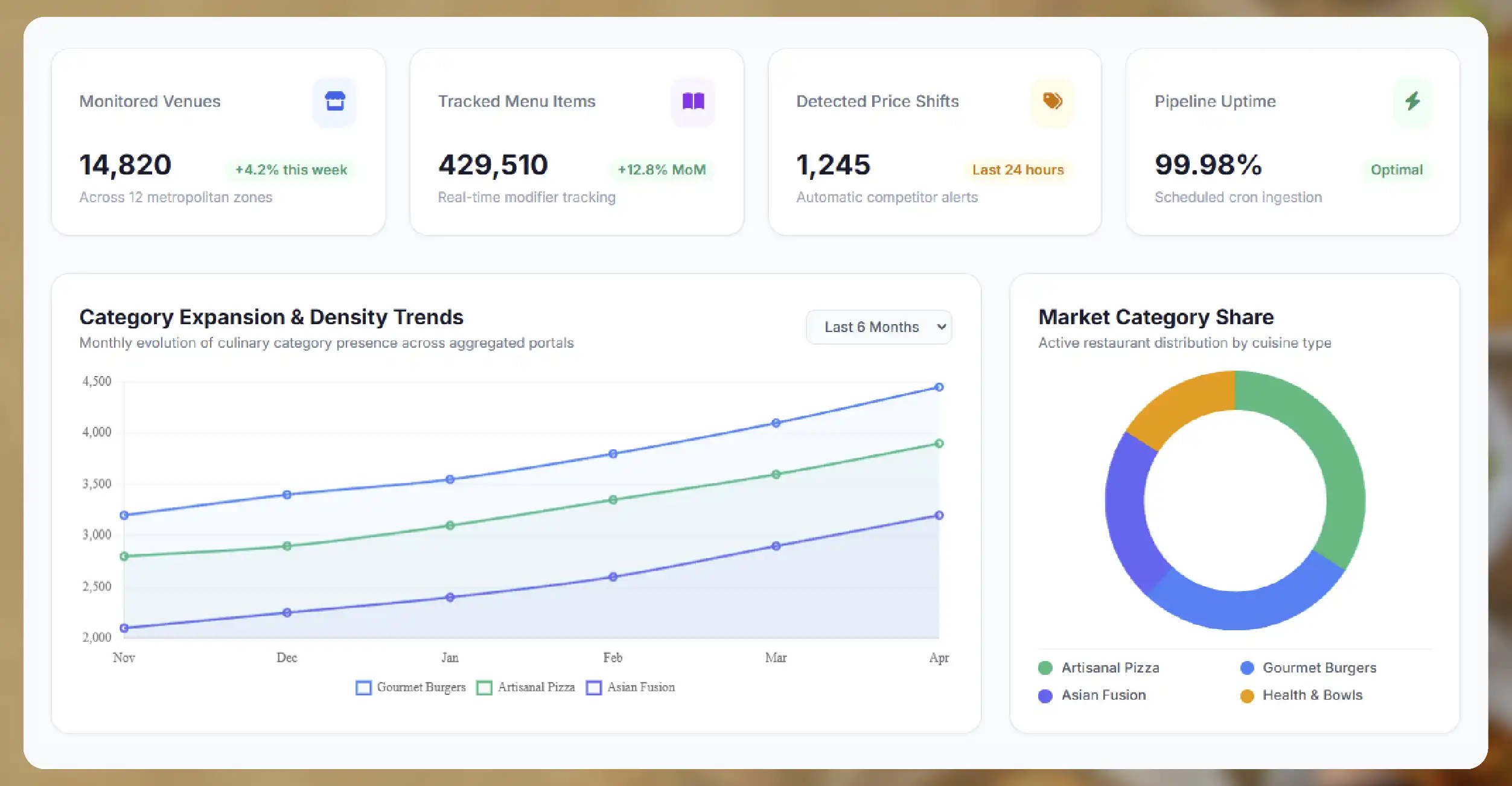Viewport: 1512px width, 786px height.
Task: Click the 429,510 menu items value
Action: point(493,165)
